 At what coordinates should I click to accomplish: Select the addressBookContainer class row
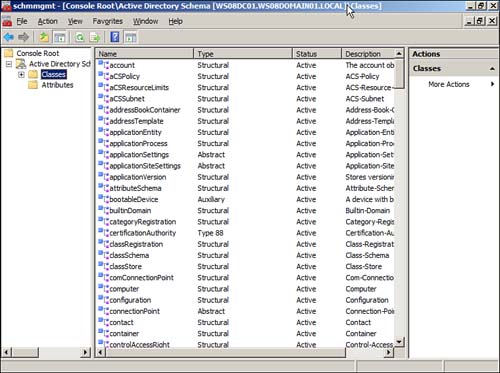tap(246, 110)
